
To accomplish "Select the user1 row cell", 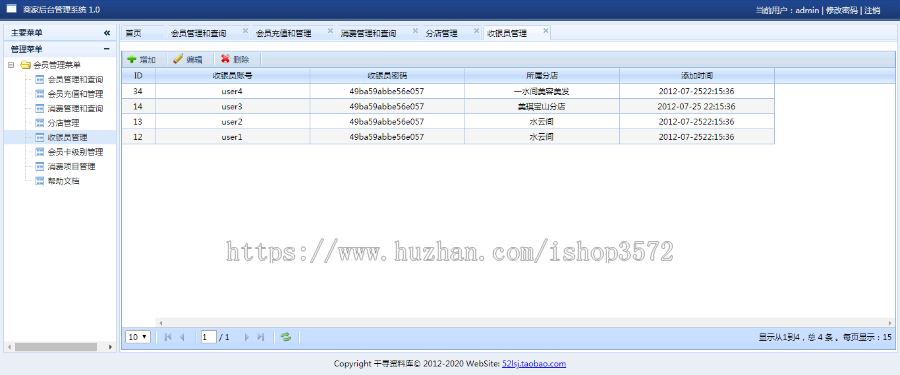I will 232,137.
